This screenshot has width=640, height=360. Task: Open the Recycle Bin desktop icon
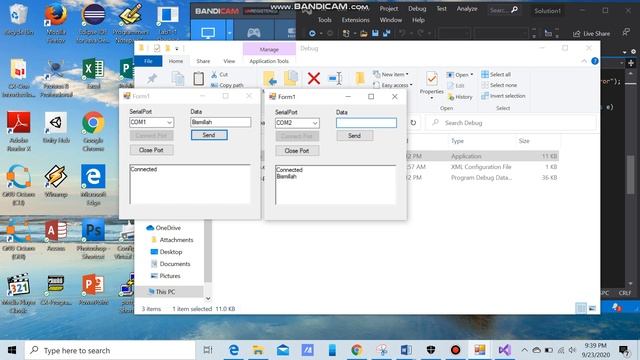point(18,19)
